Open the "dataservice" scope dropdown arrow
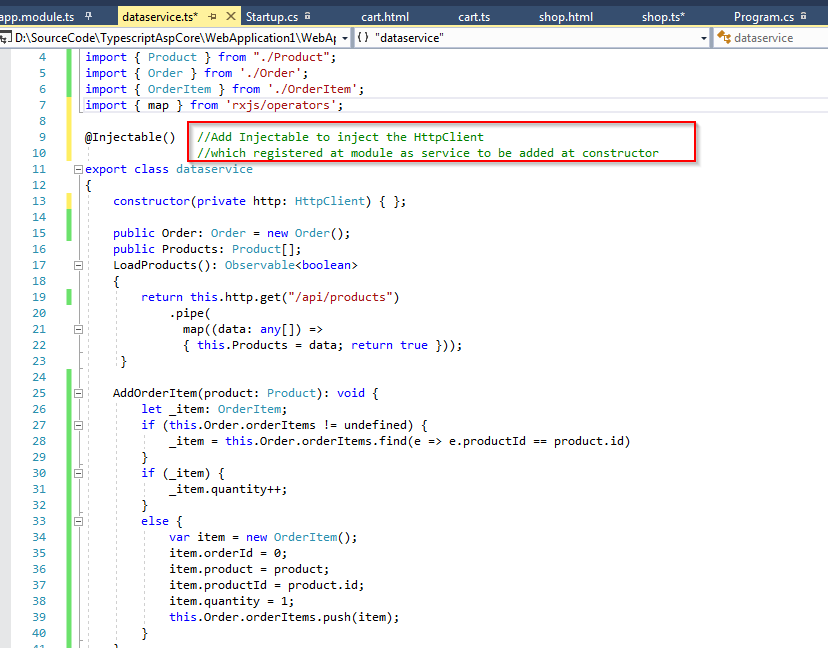The height and width of the screenshot is (648, 828). (x=703, y=38)
